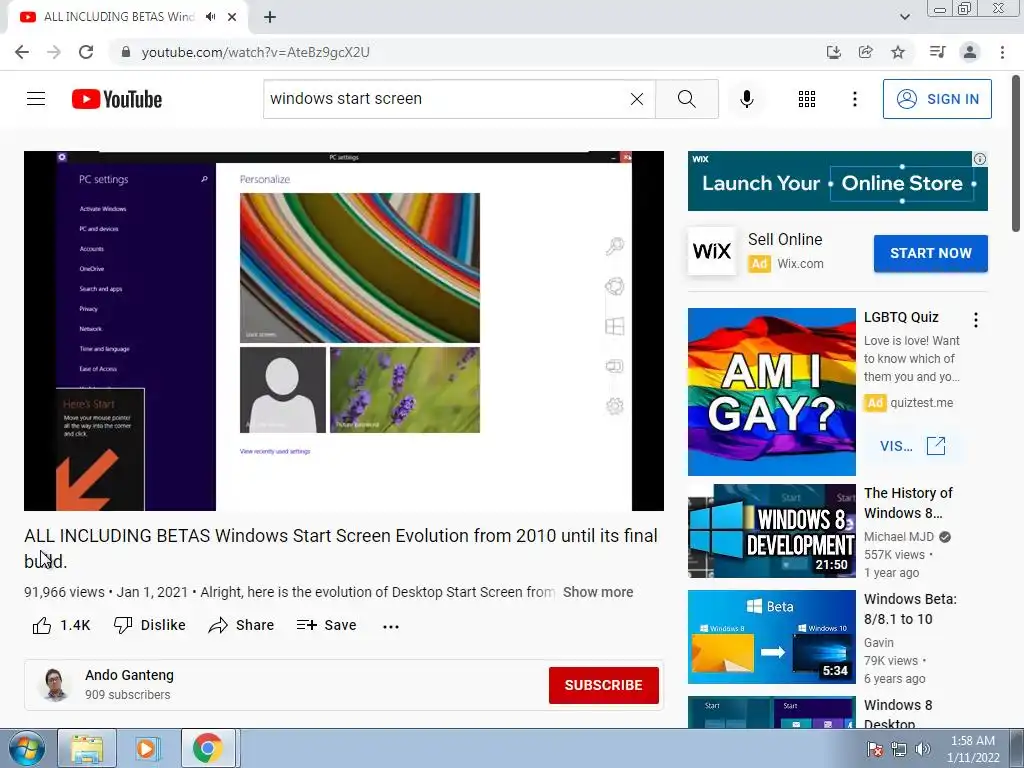Share this page from the address bar
The image size is (1024, 768).
click(x=865, y=52)
